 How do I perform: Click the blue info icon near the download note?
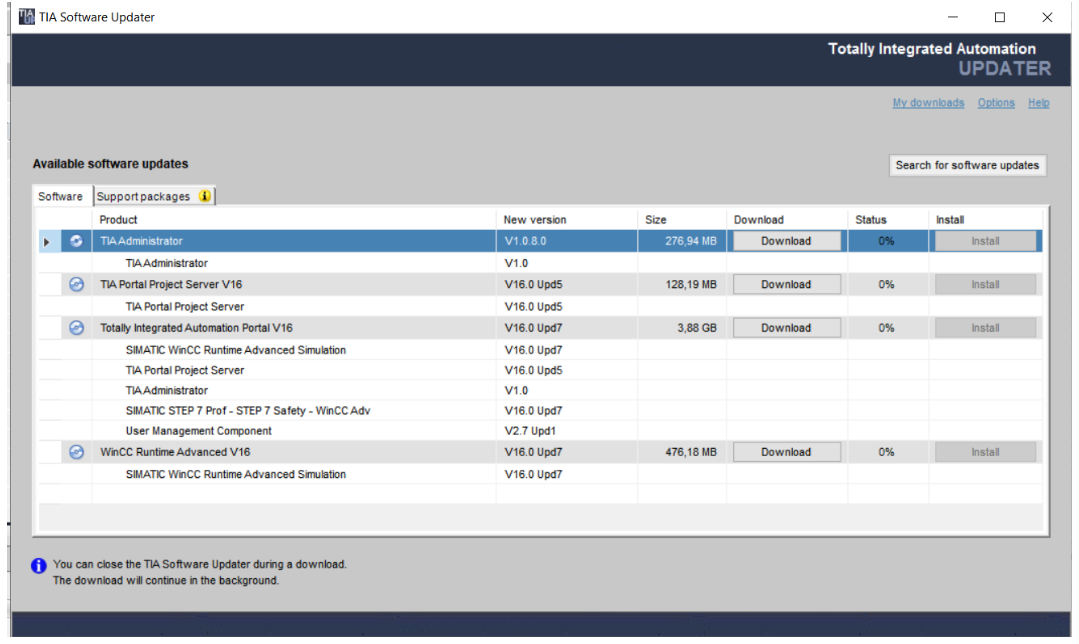[x=39, y=566]
